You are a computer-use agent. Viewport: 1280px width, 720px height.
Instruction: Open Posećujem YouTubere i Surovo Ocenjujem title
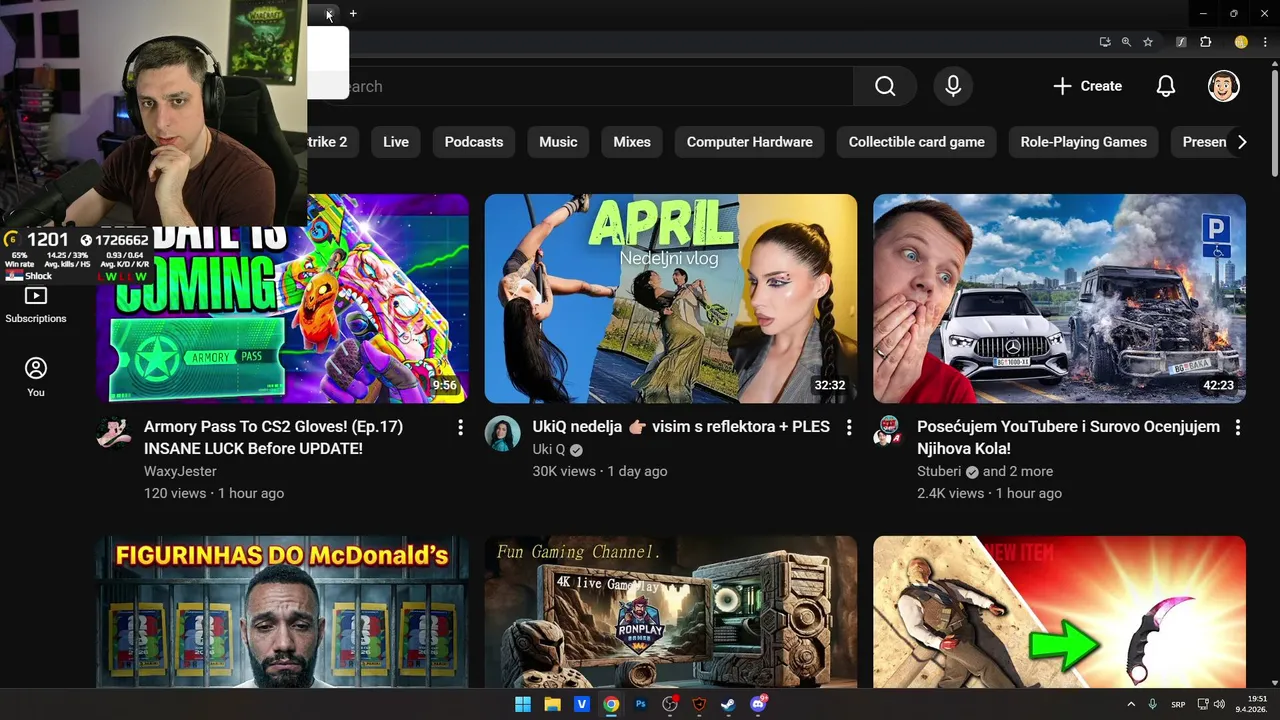1068,437
